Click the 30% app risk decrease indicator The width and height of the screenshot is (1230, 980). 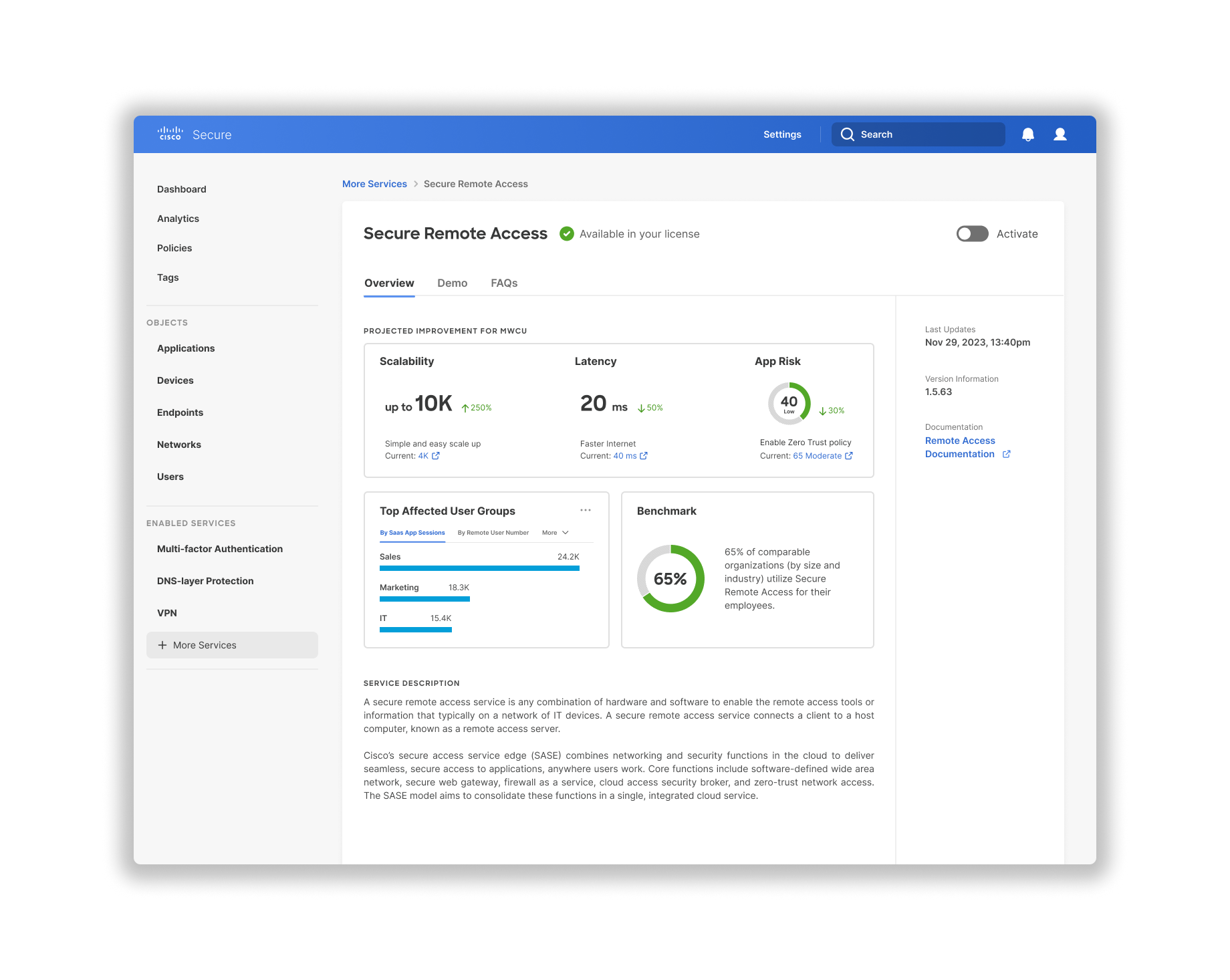pos(832,410)
